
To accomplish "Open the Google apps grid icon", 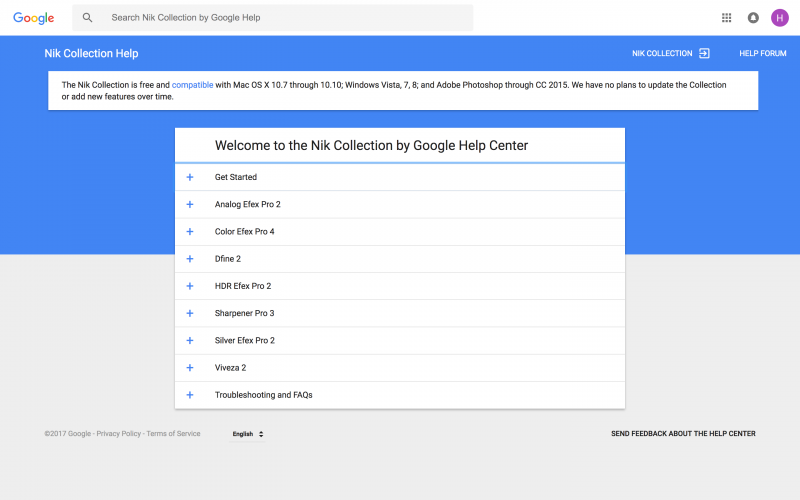I will [727, 18].
